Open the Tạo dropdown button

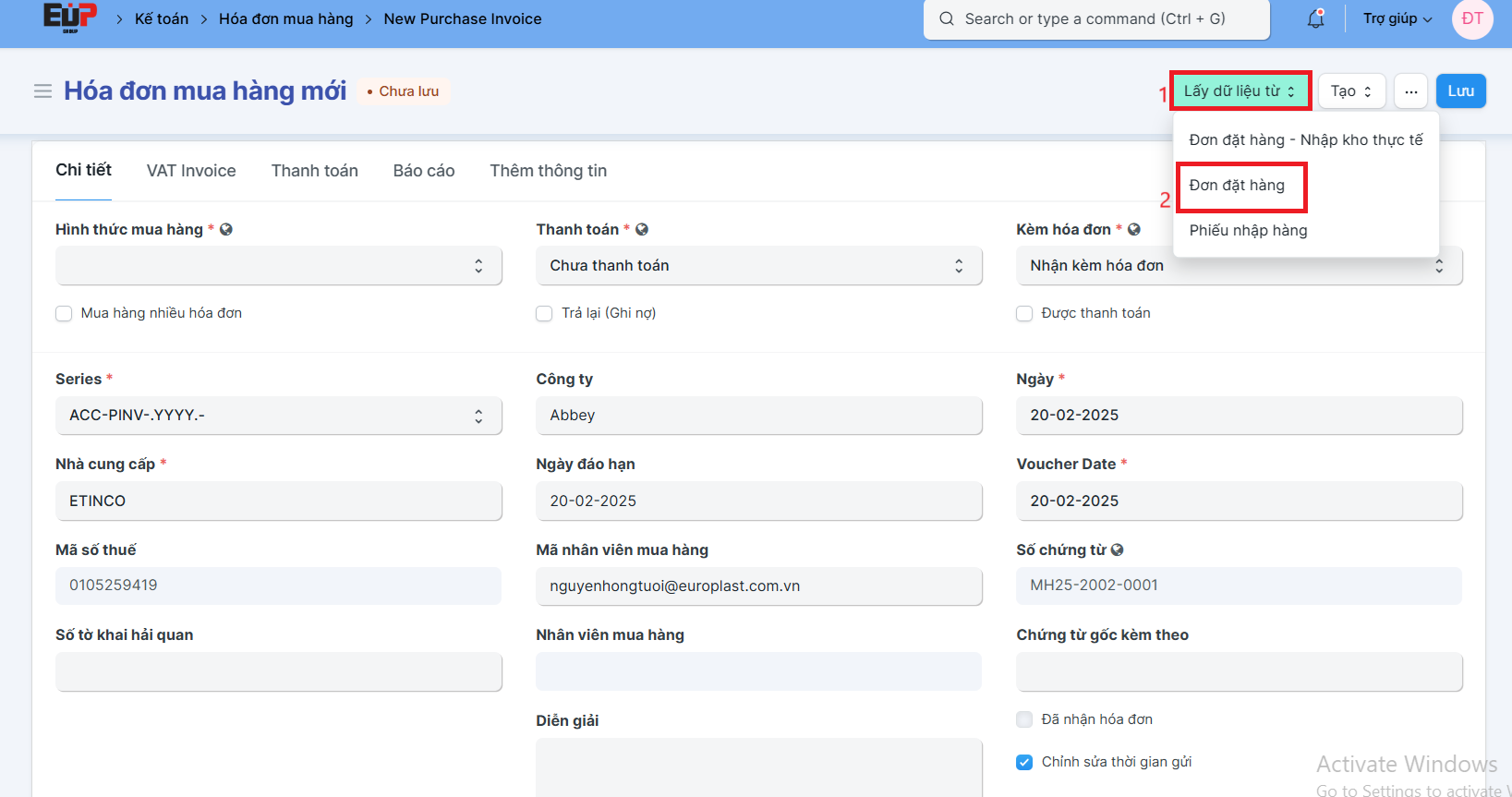click(x=1350, y=91)
